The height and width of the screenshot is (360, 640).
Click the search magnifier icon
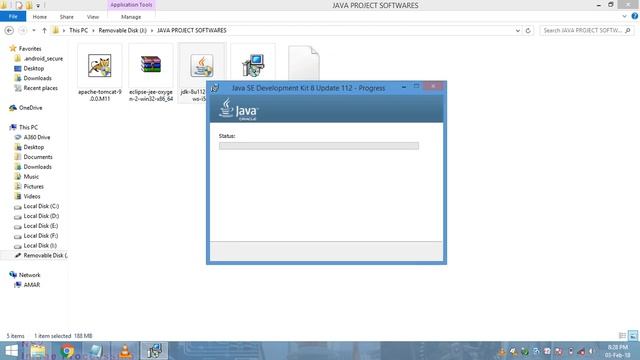pyautogui.click(x=628, y=31)
